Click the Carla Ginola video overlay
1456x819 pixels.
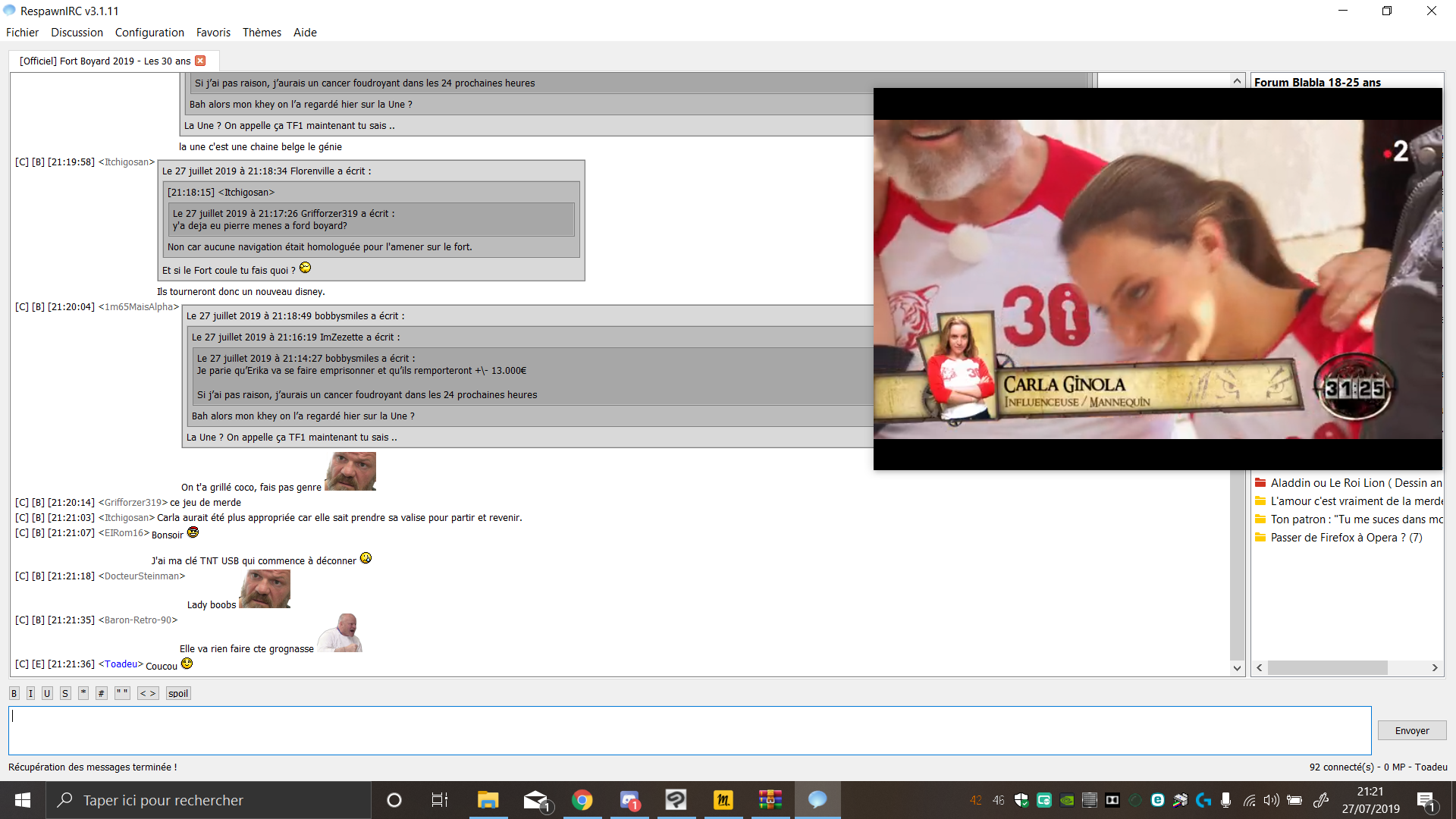click(1158, 279)
